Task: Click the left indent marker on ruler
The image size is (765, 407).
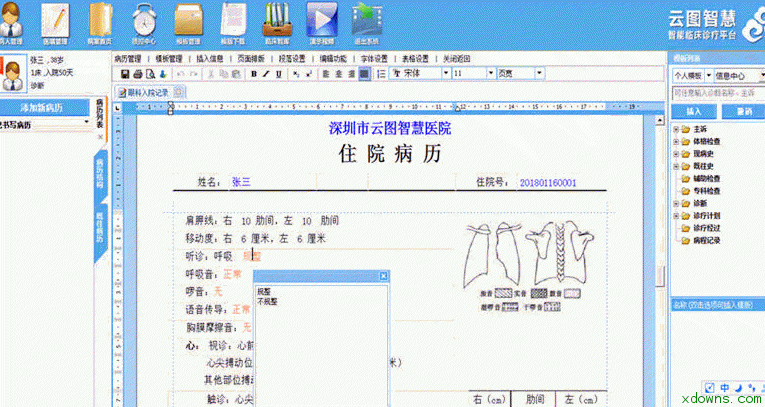Action: tap(171, 108)
